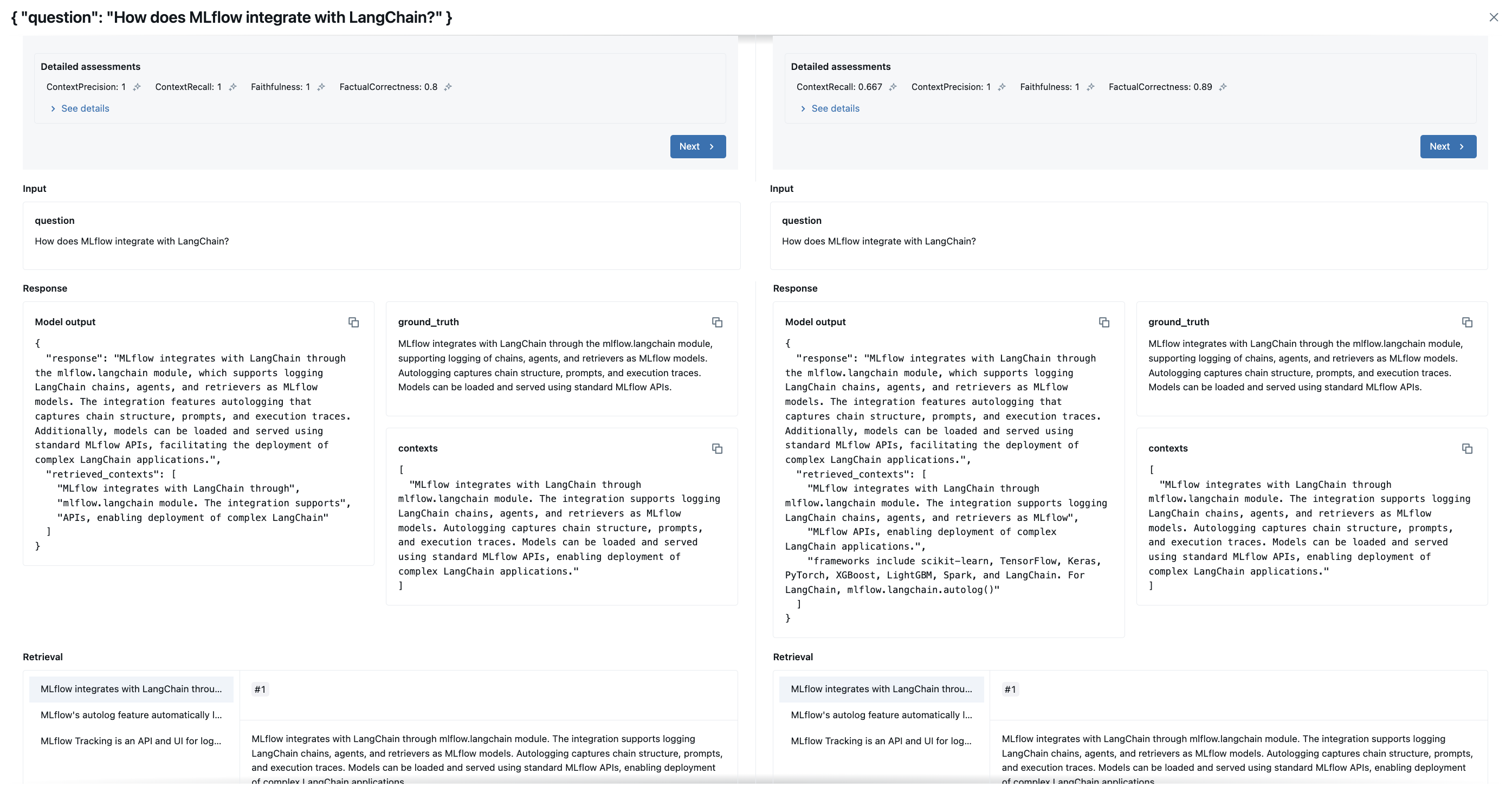Select right retrieval item about autolog feature

tap(881, 715)
